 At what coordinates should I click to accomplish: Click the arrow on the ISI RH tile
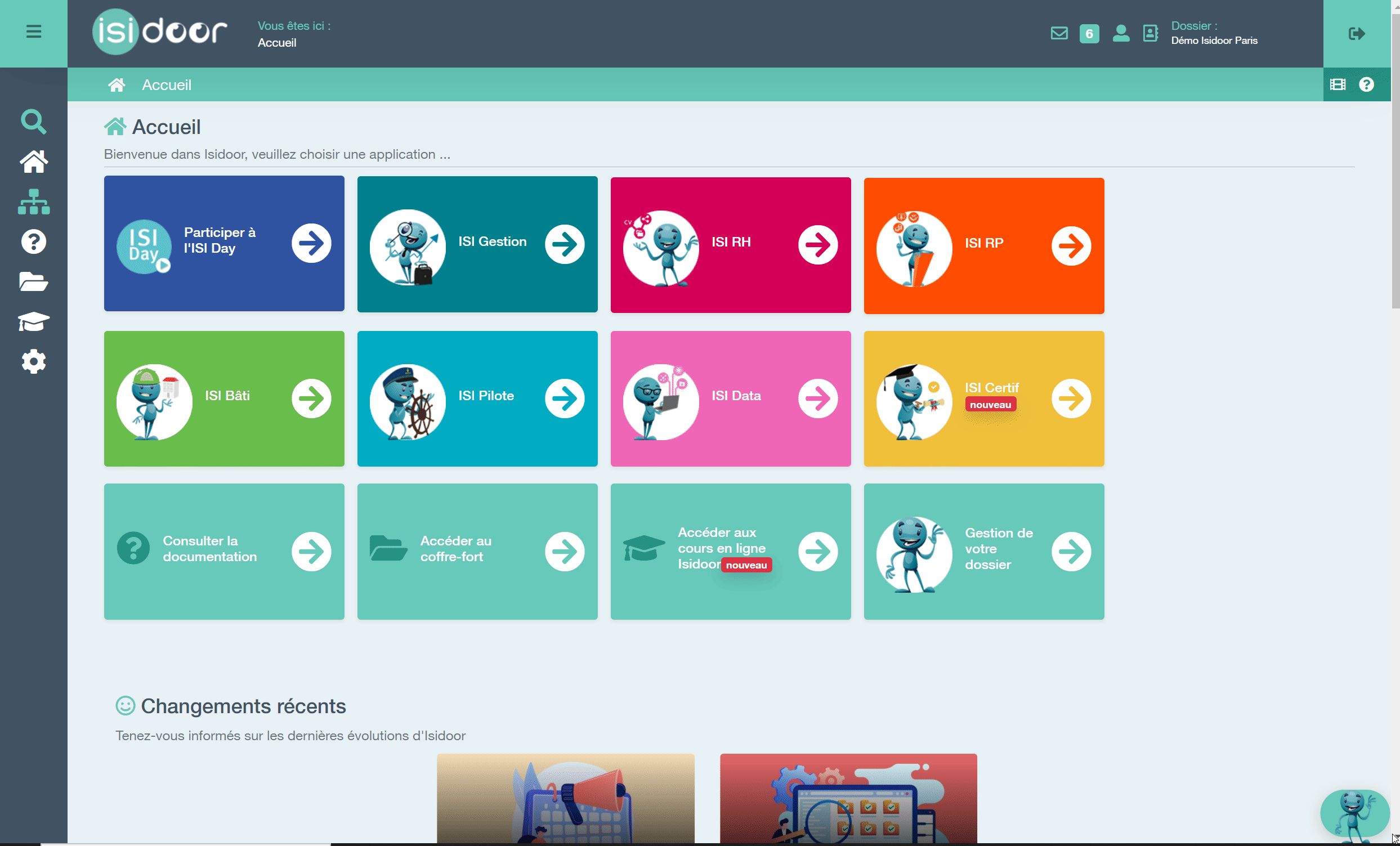click(818, 245)
